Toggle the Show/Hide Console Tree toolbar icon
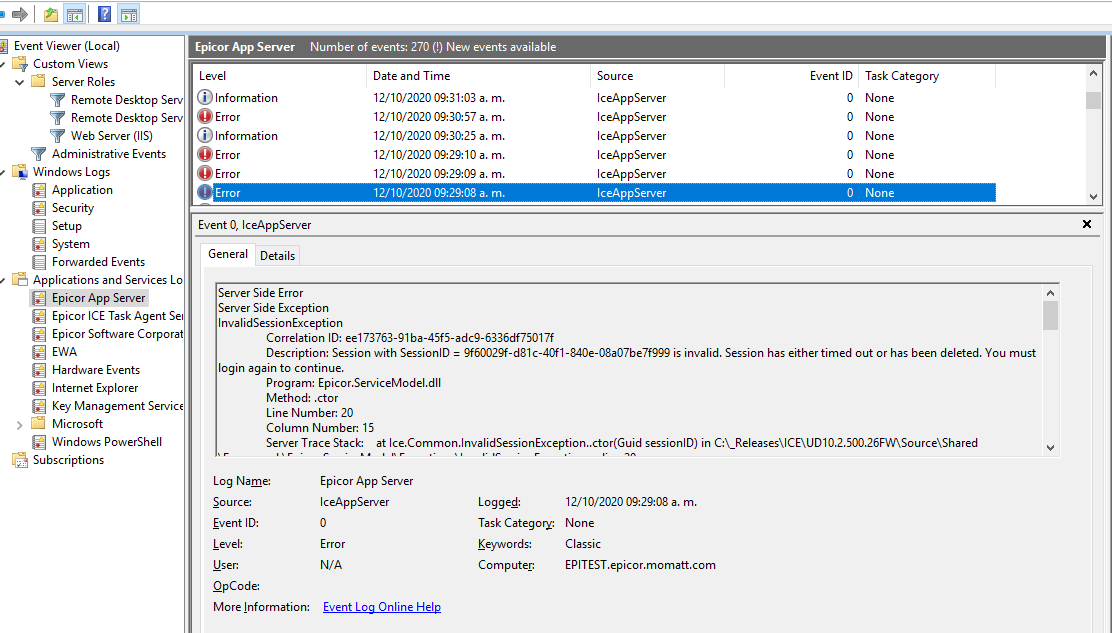The width and height of the screenshot is (1112, 633). point(74,14)
